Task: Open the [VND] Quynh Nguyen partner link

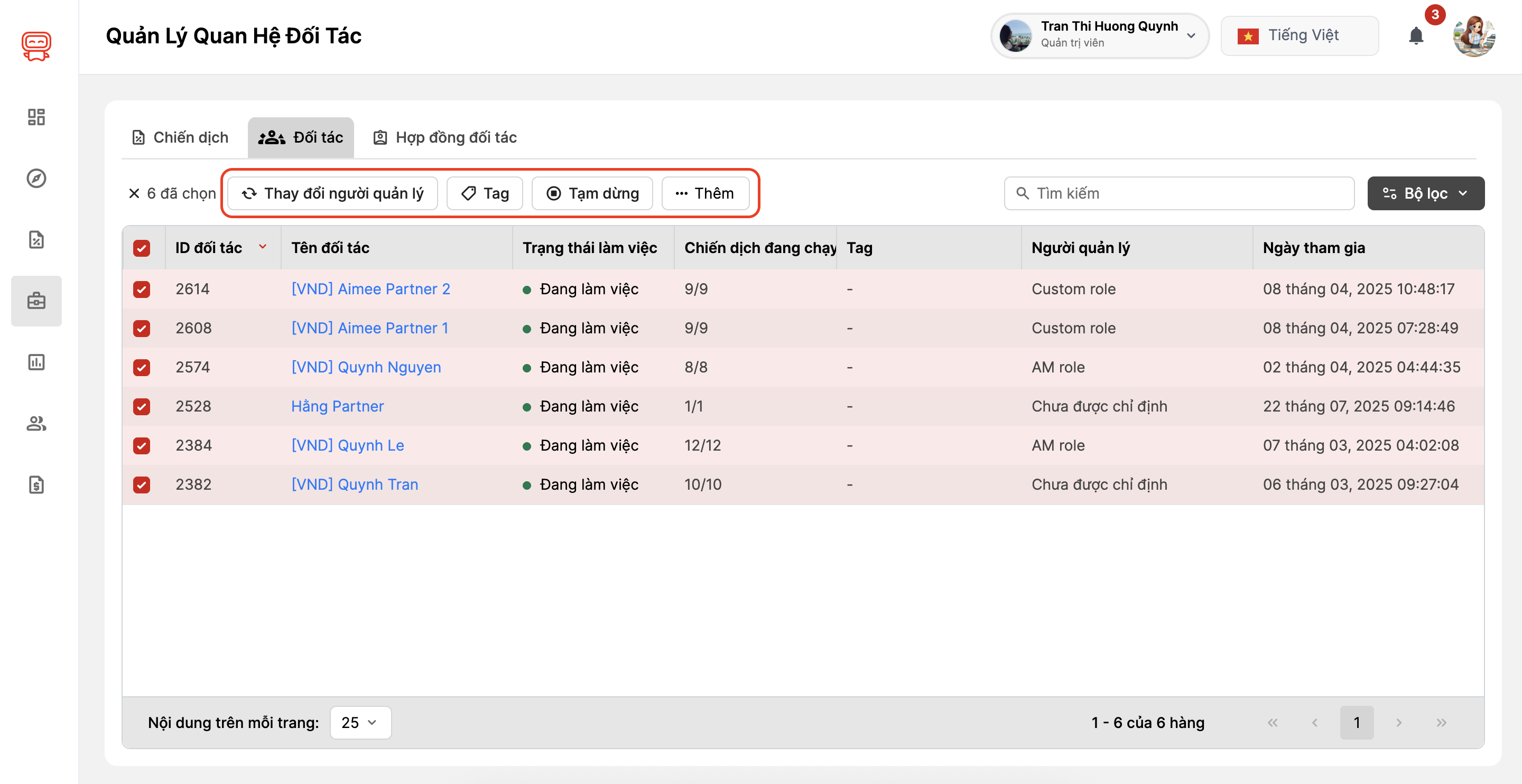Action: [x=366, y=367]
